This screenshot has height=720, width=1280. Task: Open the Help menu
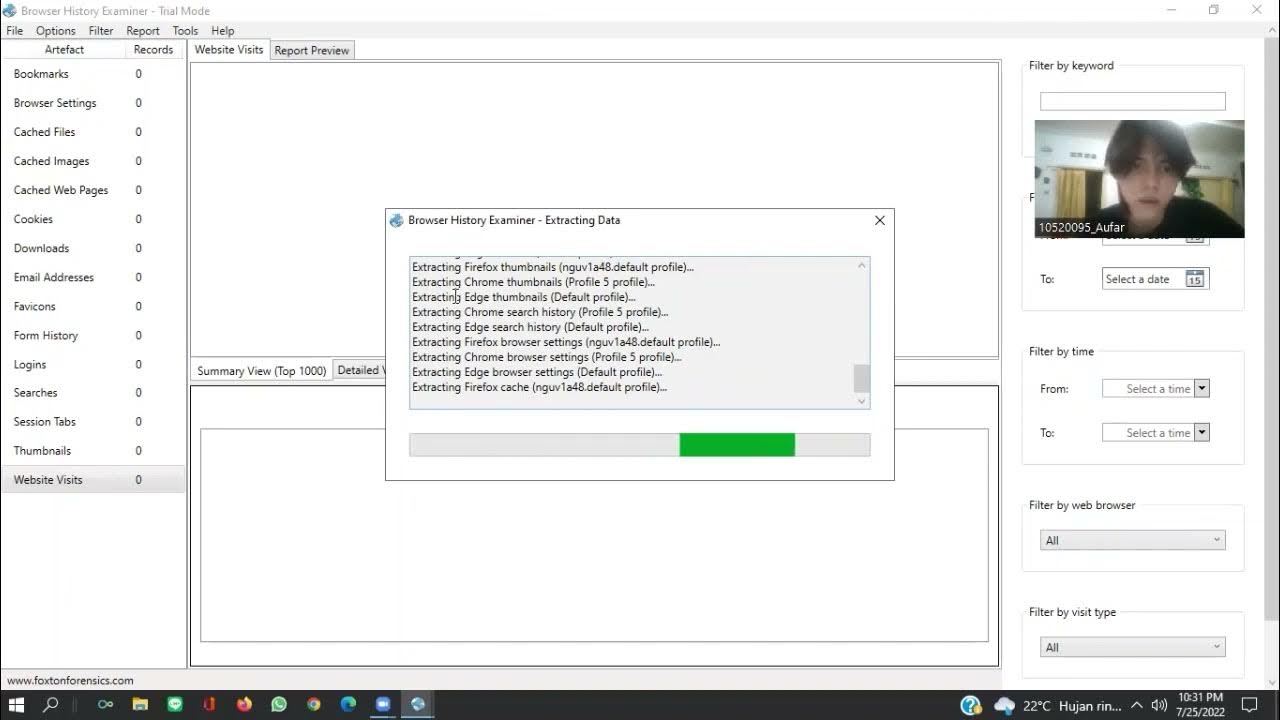pyautogui.click(x=223, y=31)
